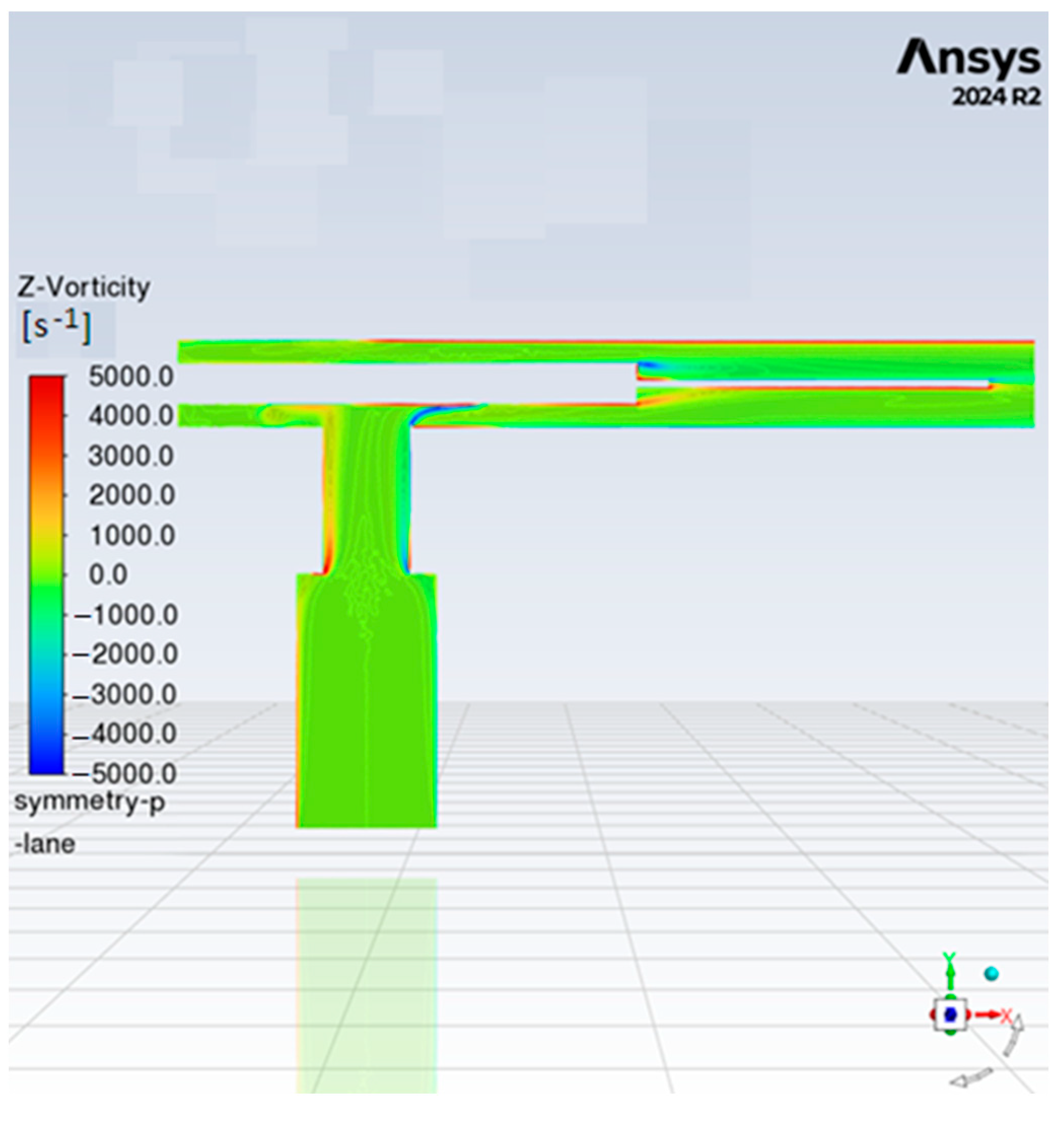
Task: Click the s⁻¹ units label on the legend
Action: [x=56, y=327]
